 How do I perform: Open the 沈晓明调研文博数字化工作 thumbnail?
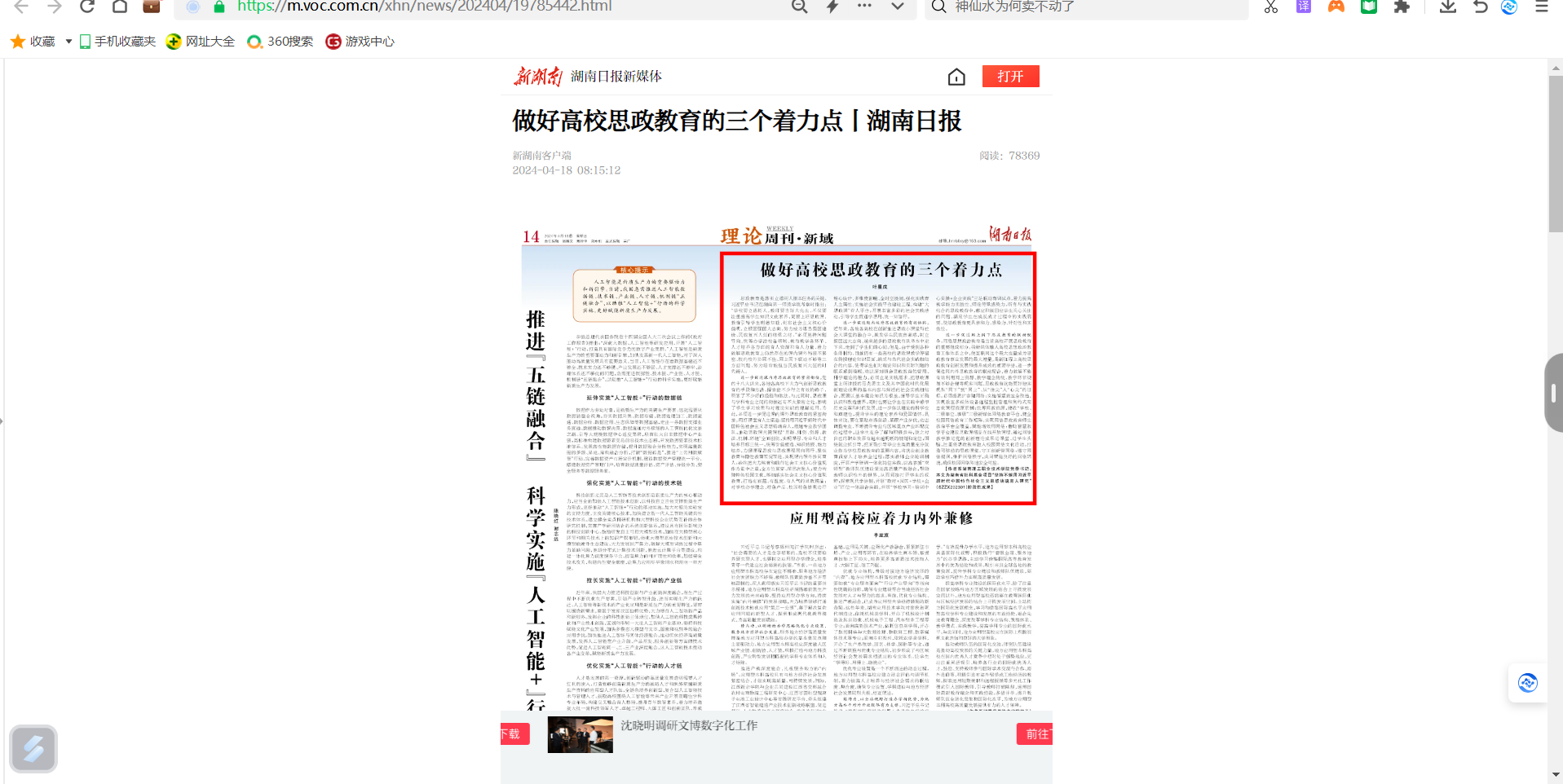pyautogui.click(x=580, y=734)
